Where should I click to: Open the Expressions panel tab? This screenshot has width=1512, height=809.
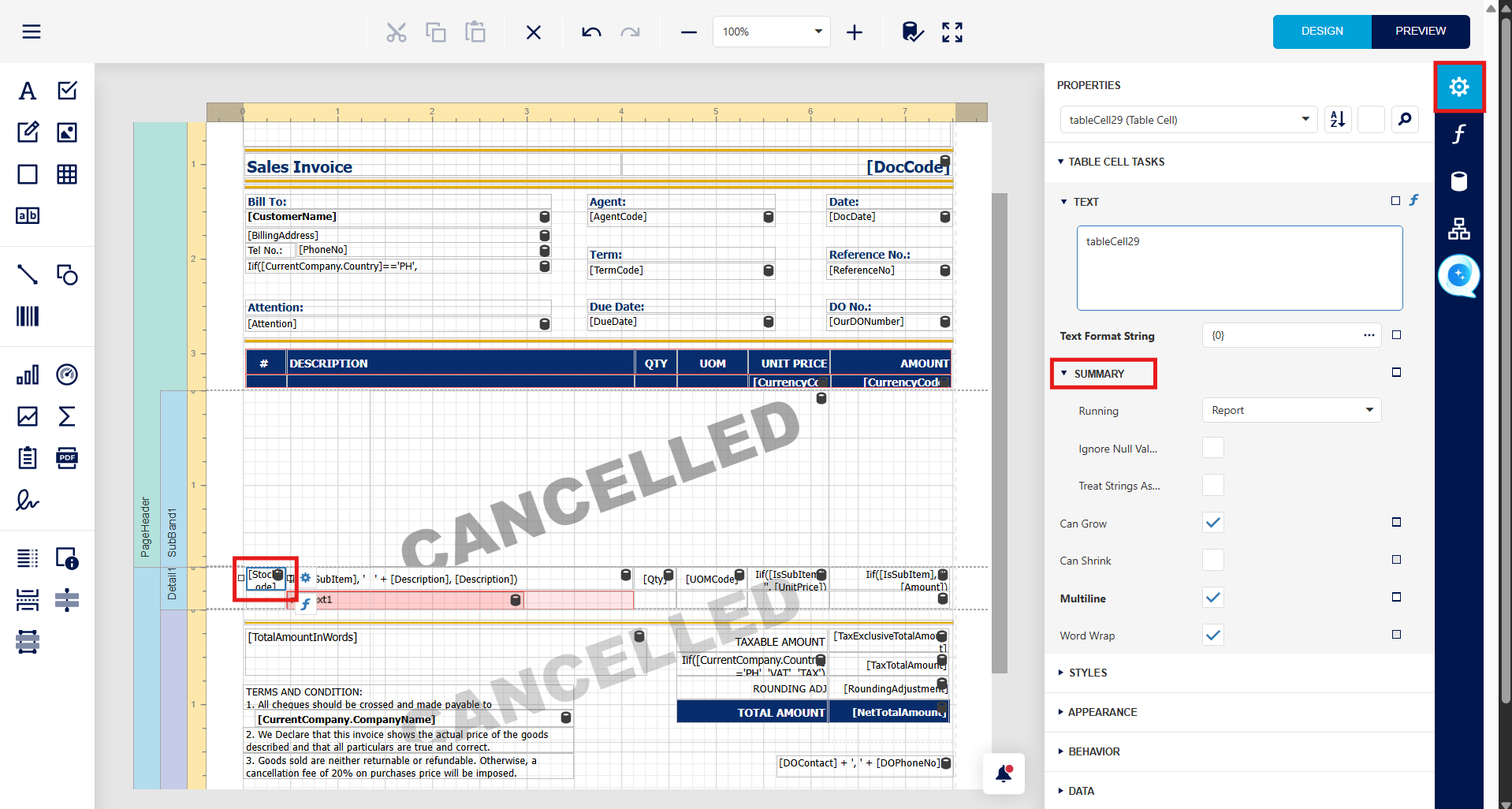(x=1459, y=134)
